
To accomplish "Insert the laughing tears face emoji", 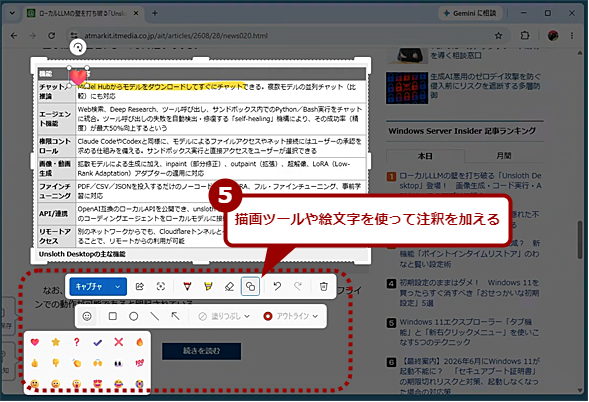I will click(x=119, y=384).
